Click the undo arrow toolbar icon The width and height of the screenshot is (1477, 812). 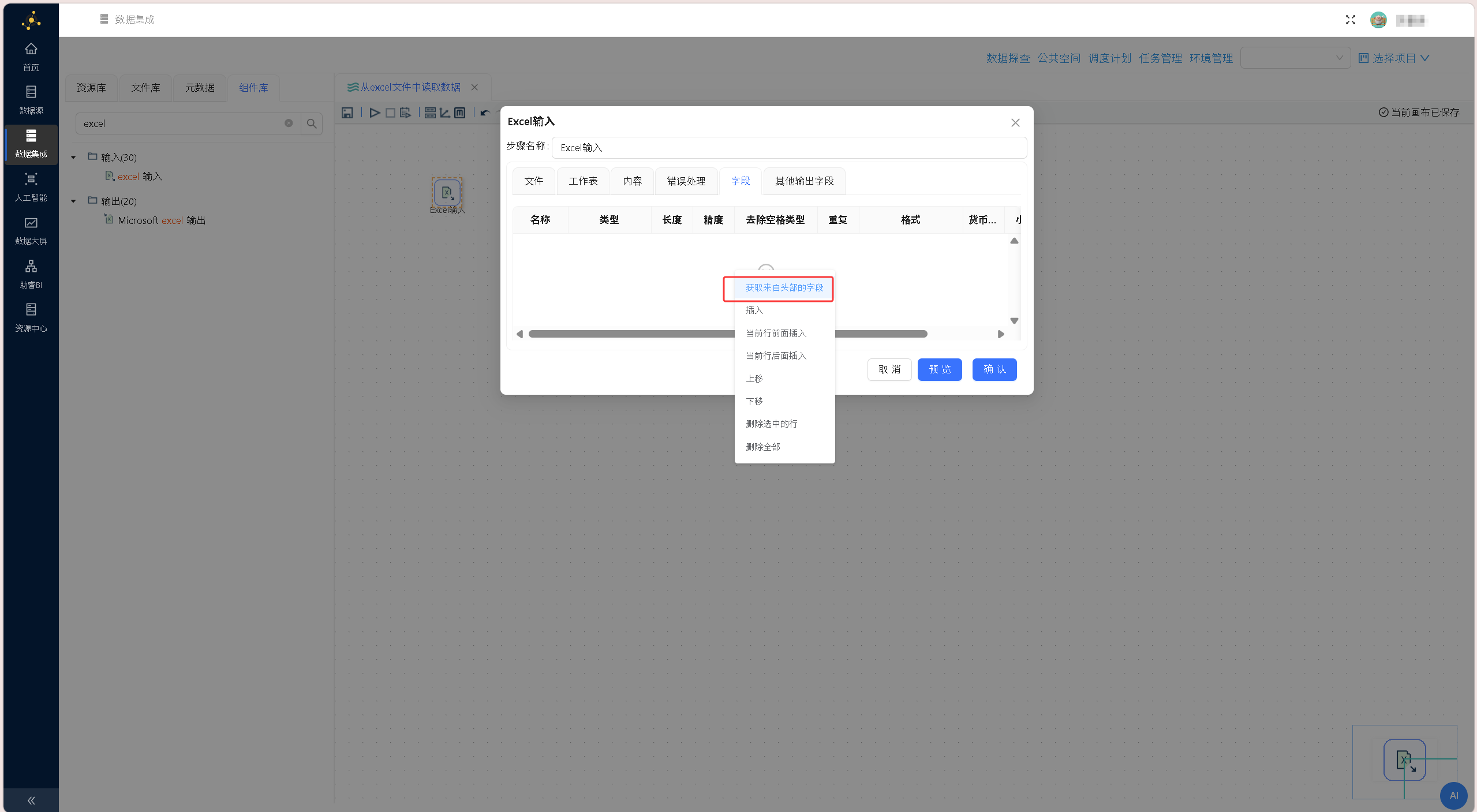485,113
